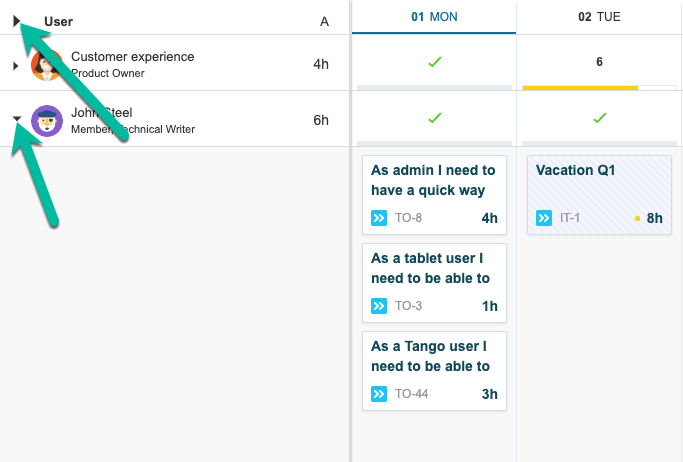Screen dimensions: 683x462
Task: Select the 02 TUE day tab
Action: coord(599,17)
